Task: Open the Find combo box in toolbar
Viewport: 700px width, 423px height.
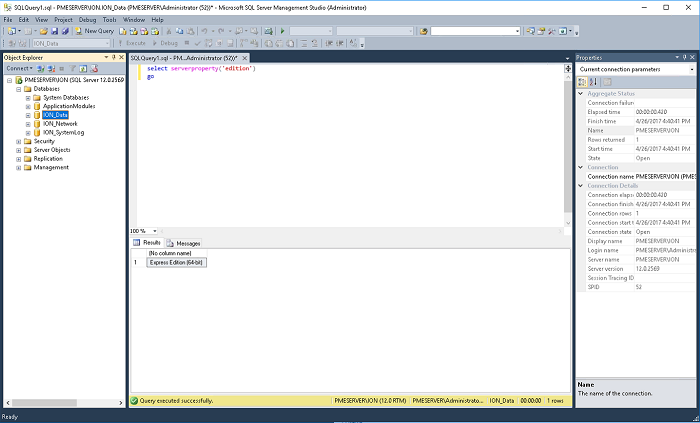Action: [517, 31]
